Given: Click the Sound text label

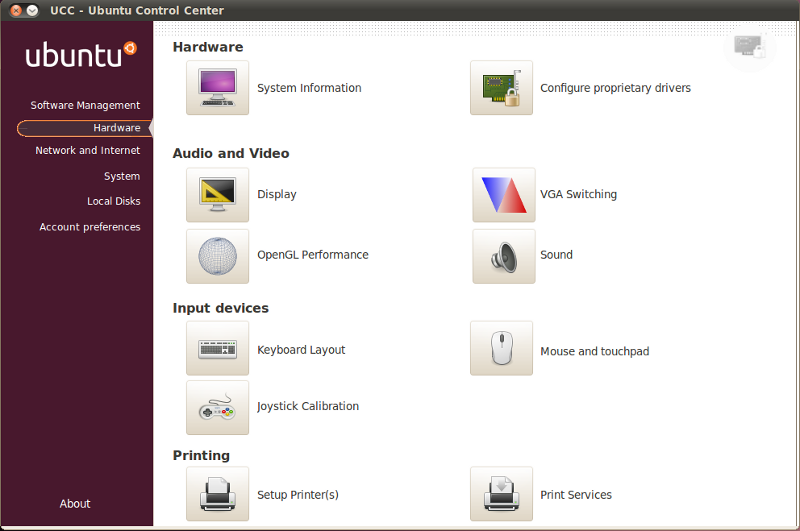Looking at the screenshot, I should coord(556,255).
